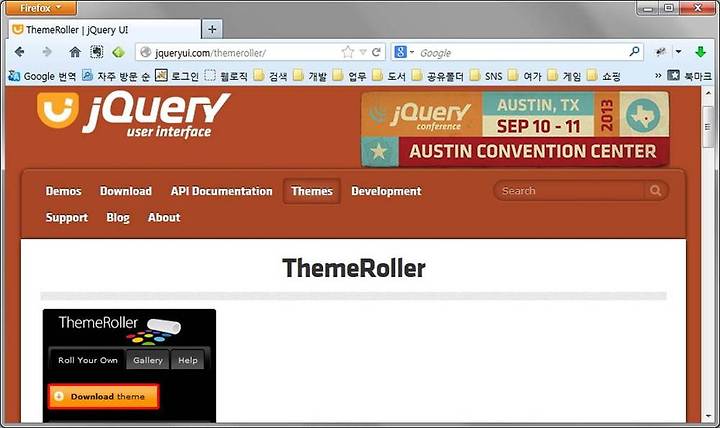Screen dimensions: 720x428
Task: Click the Download theme button
Action: click(x=104, y=396)
